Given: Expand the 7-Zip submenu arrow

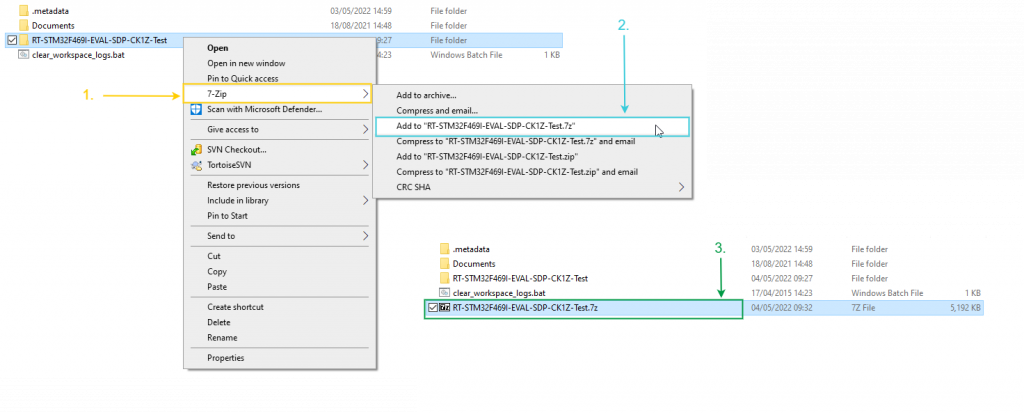Looking at the screenshot, I should click(x=365, y=94).
